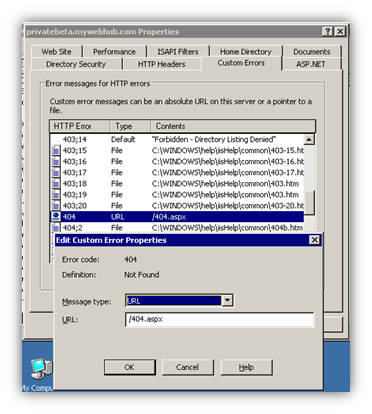
Task: Sort by the HTTP Error column header
Action: click(80, 126)
